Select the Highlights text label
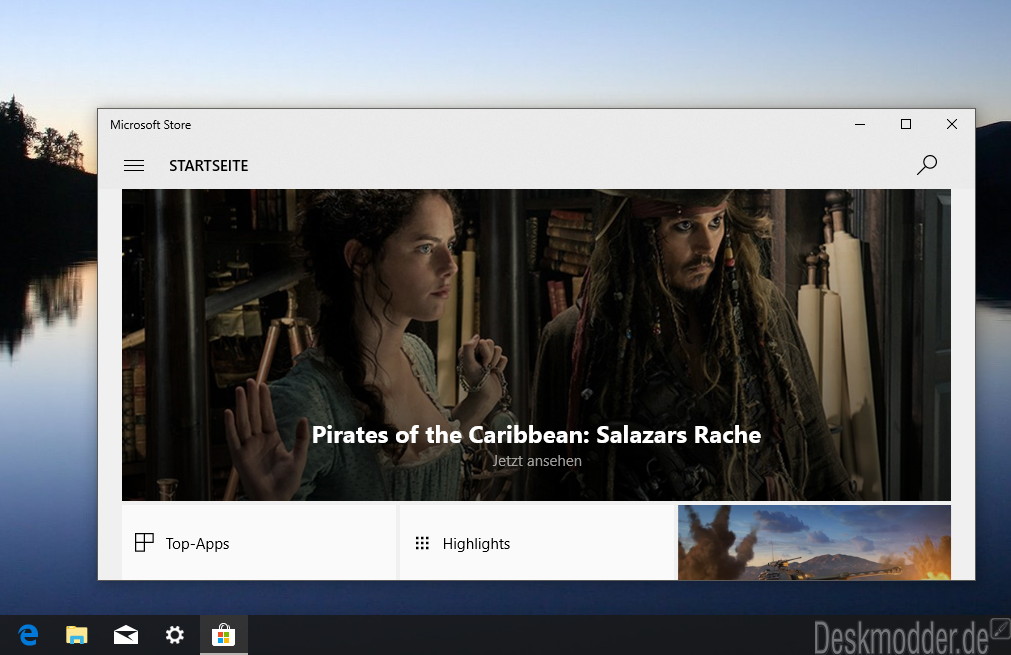Image resolution: width=1011 pixels, height=655 pixels. point(476,544)
